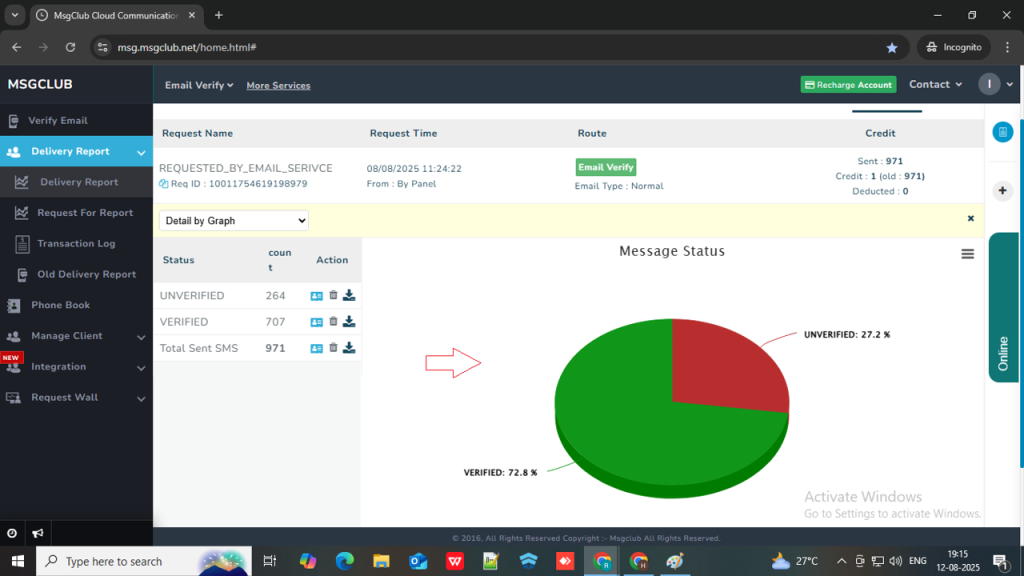Click trash icon in Total Sent SMS row
The height and width of the screenshot is (576, 1024).
coord(333,347)
